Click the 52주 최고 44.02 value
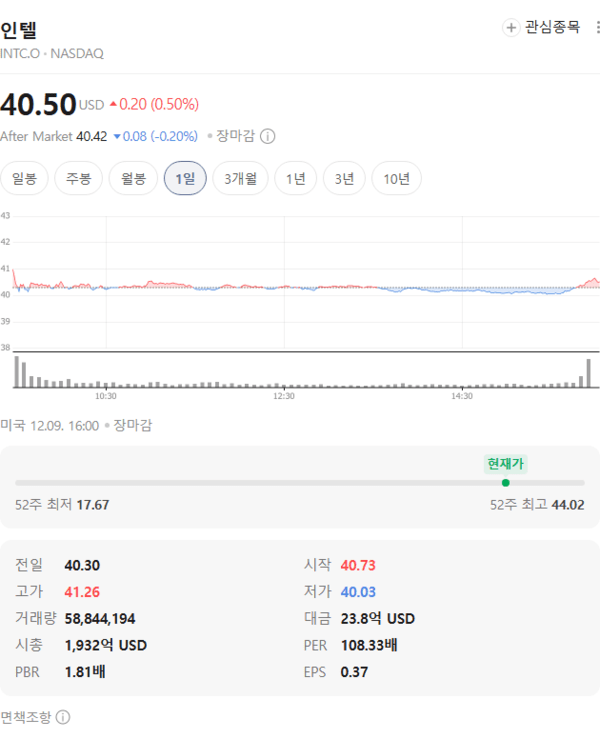 coord(568,505)
